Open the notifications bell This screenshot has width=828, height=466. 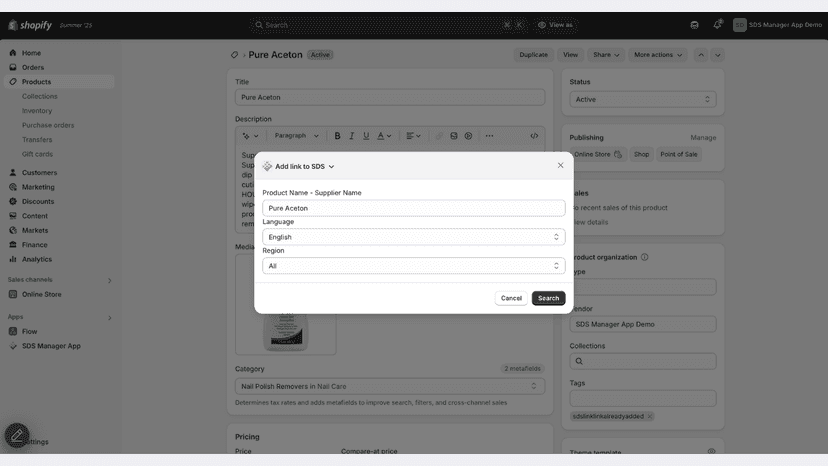click(717, 24)
